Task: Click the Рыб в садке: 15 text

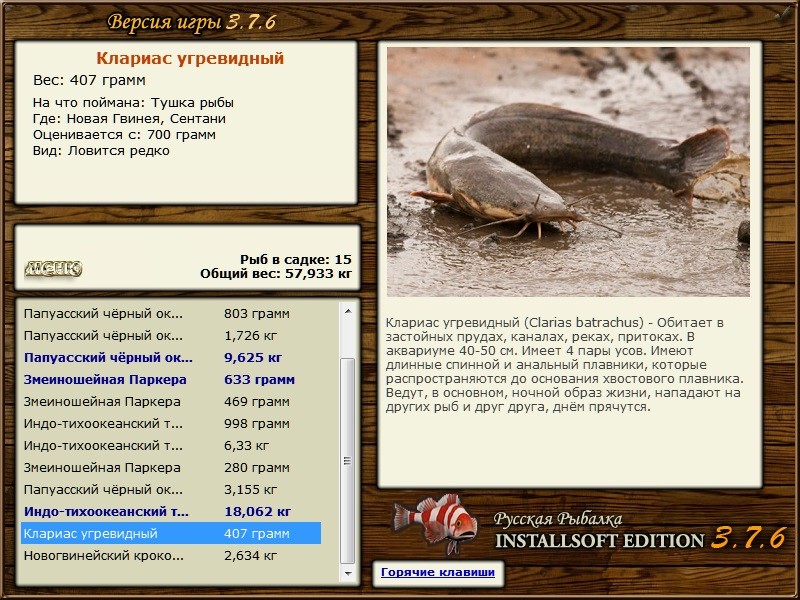Action: pyautogui.click(x=296, y=259)
